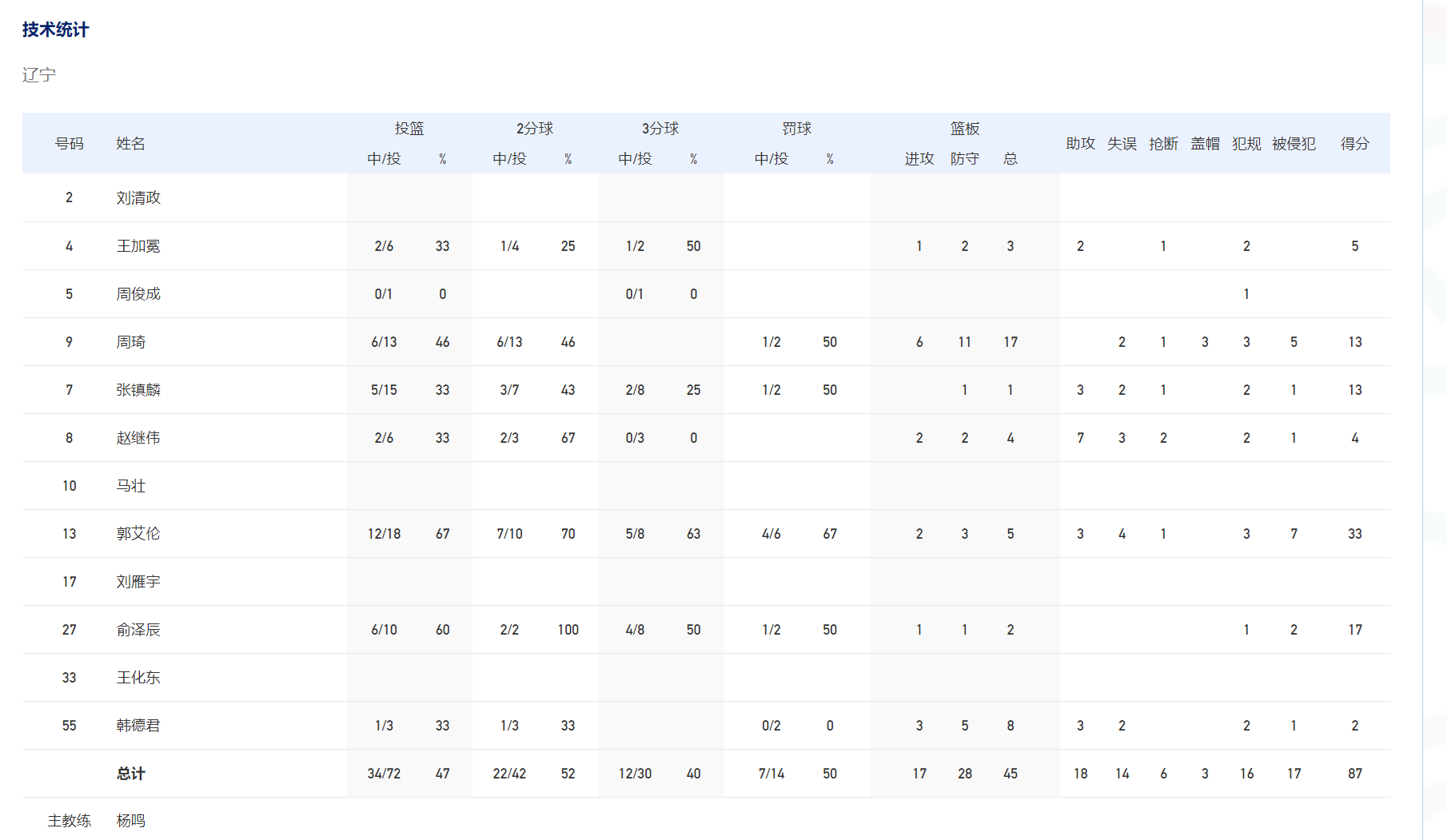Click the 犯规 column header
This screenshot has height=840, width=1447.
(x=1246, y=144)
